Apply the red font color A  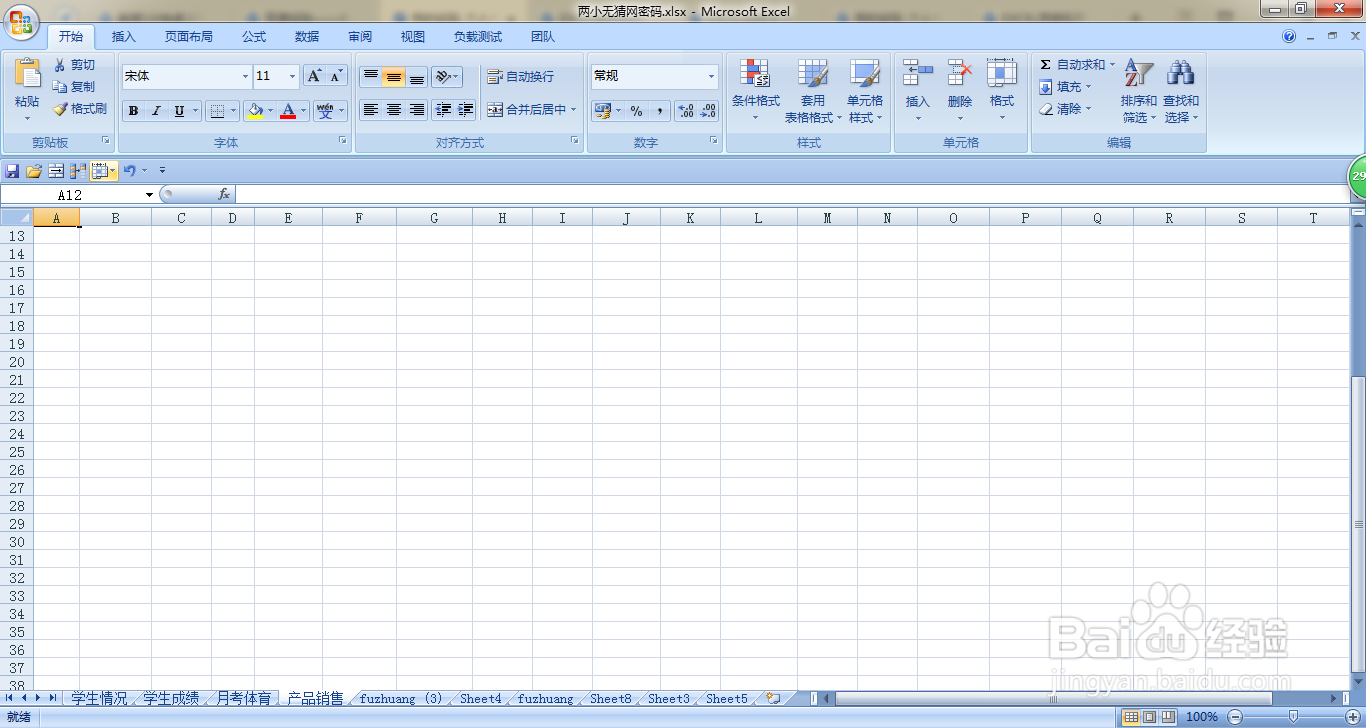[x=288, y=111]
